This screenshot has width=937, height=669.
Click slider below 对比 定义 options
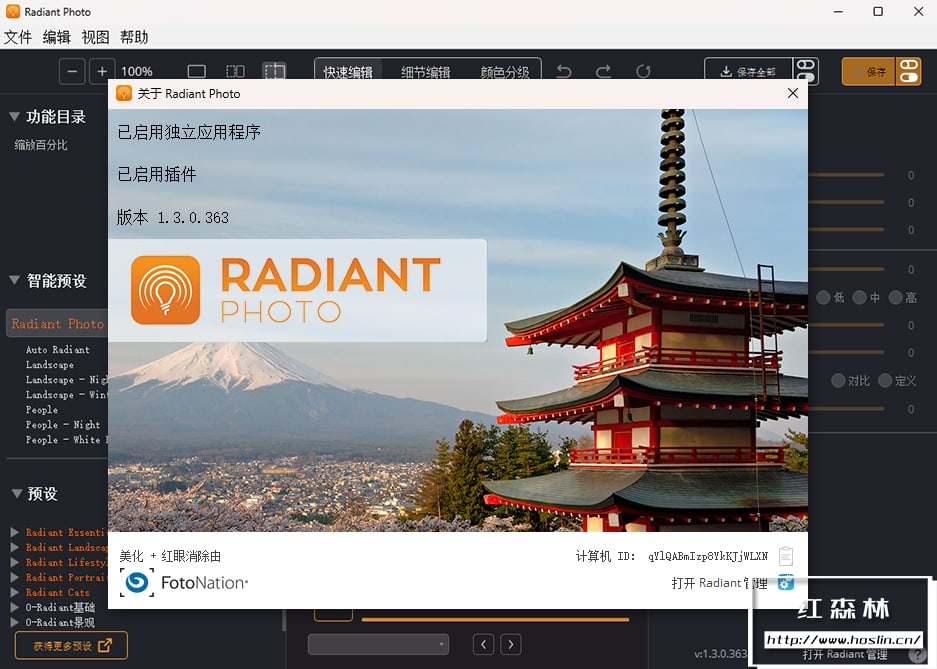(846, 409)
